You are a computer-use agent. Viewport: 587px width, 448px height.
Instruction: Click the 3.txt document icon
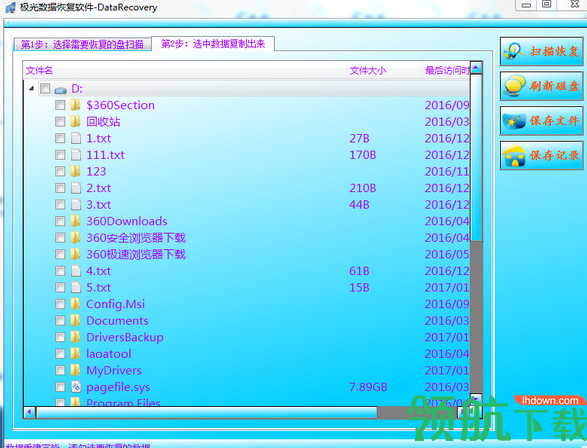point(76,204)
